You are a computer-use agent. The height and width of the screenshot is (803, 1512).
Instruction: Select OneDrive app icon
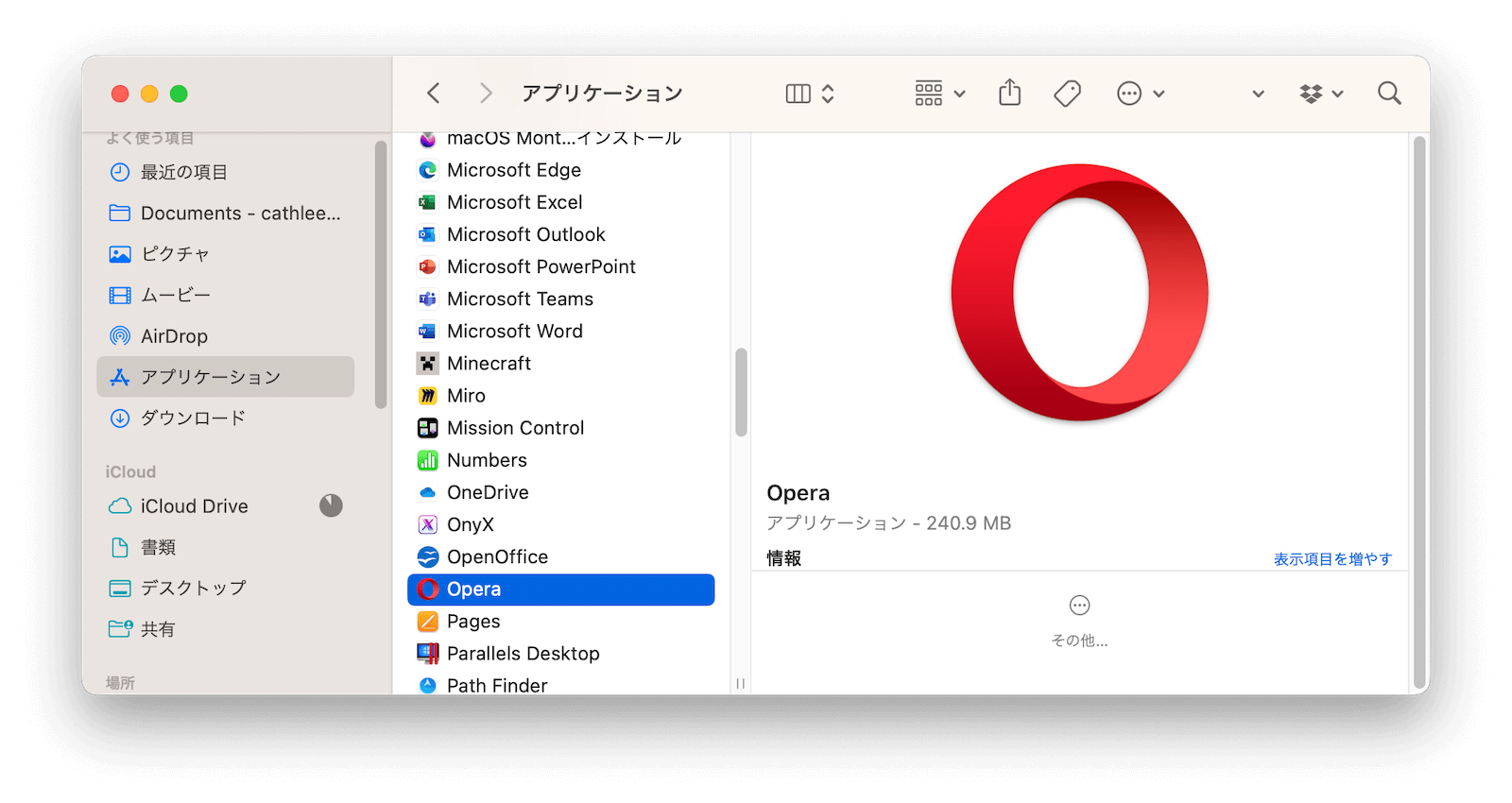[428, 492]
